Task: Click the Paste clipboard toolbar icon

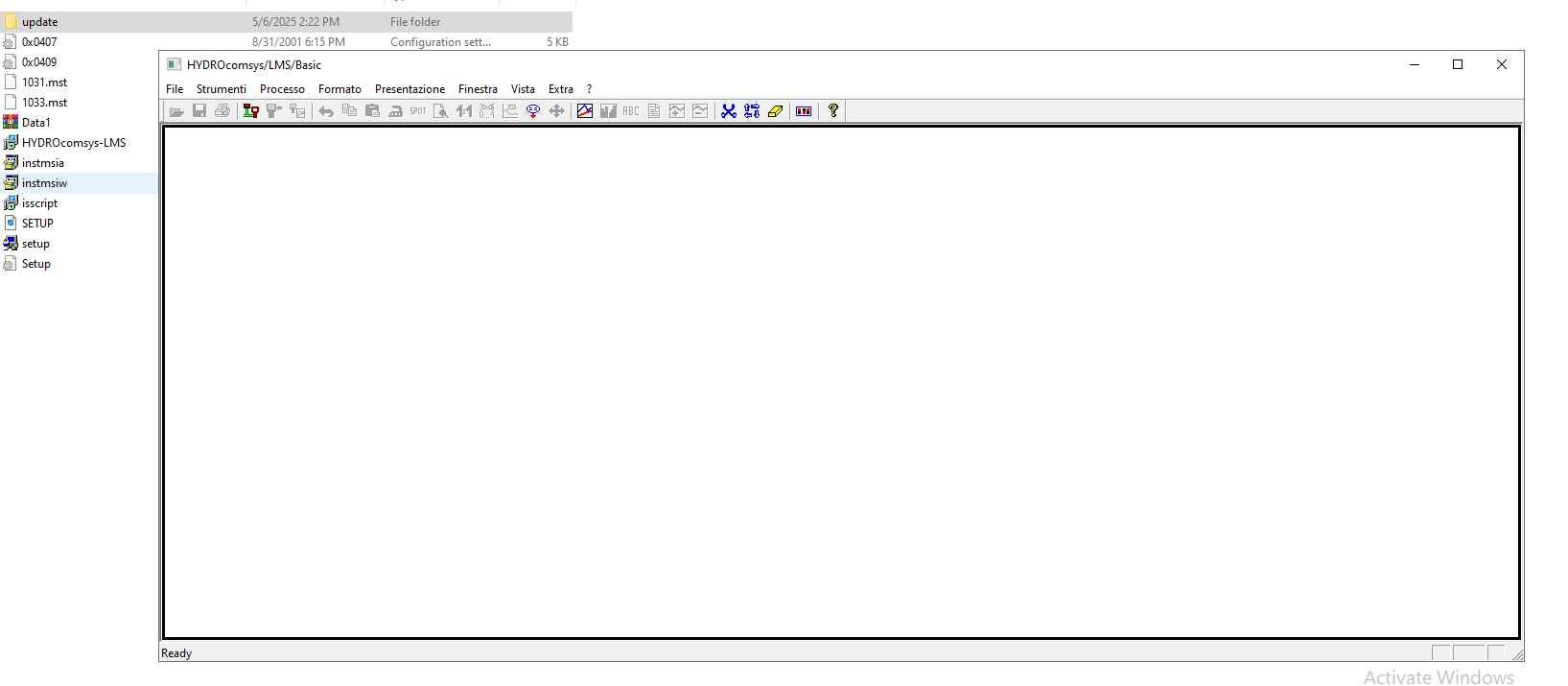Action: point(372,111)
